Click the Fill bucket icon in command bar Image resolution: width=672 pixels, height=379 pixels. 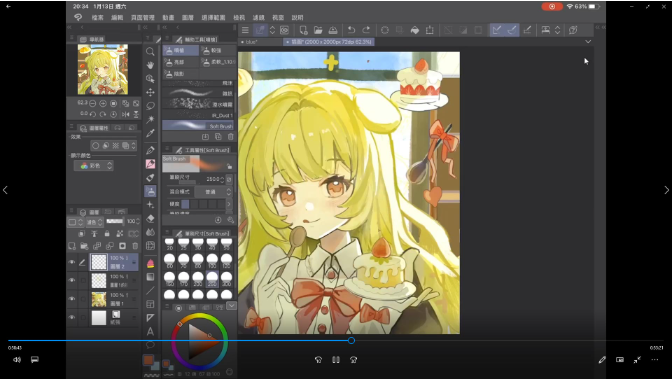point(415,30)
